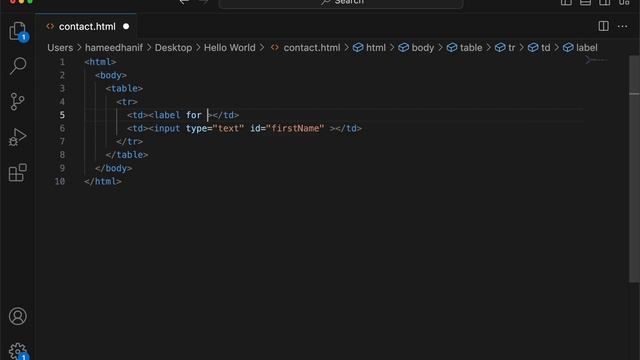The width and height of the screenshot is (640, 360).
Task: Click line number 5 in gutter
Action: pyautogui.click(x=62, y=115)
